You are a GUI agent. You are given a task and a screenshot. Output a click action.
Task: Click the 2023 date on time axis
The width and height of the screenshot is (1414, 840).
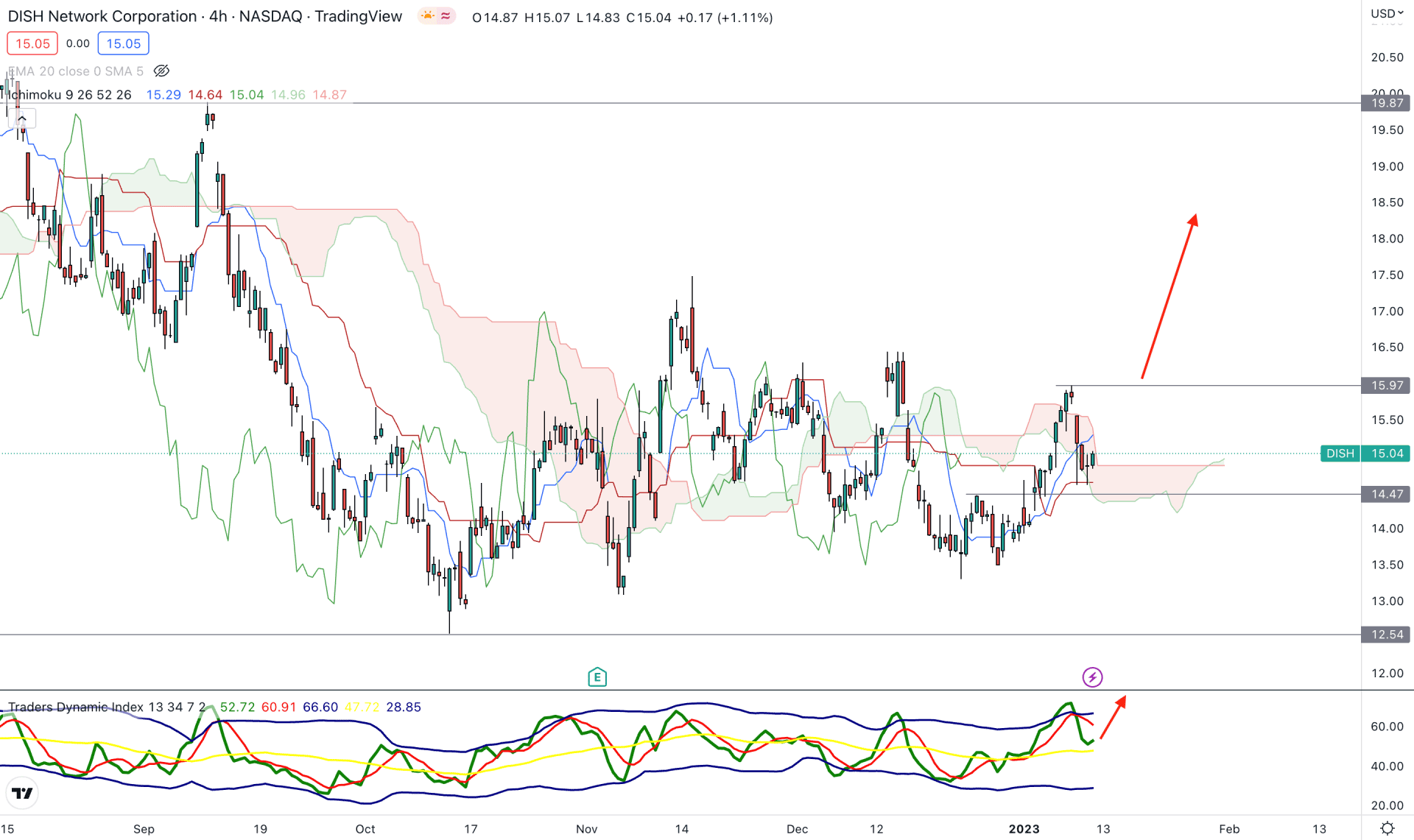(1024, 829)
